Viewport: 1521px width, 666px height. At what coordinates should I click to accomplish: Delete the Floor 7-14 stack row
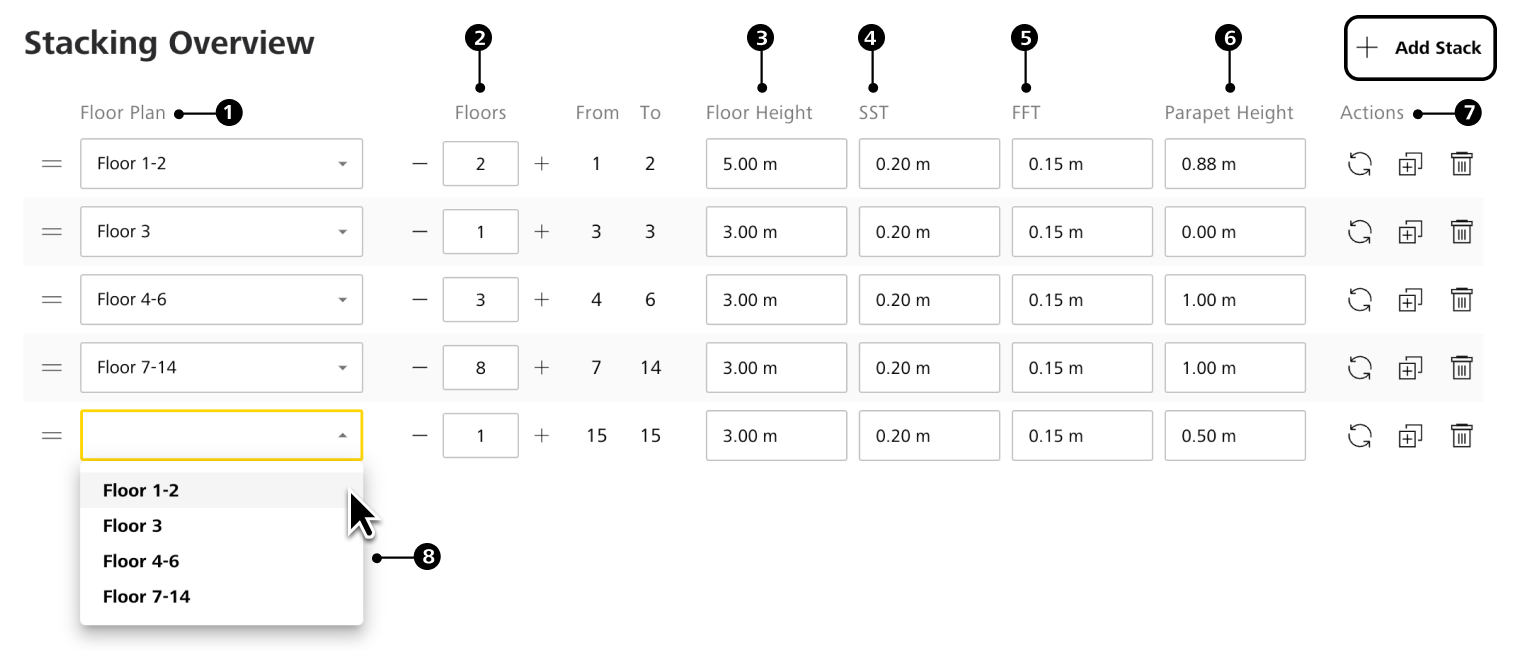coord(1461,368)
